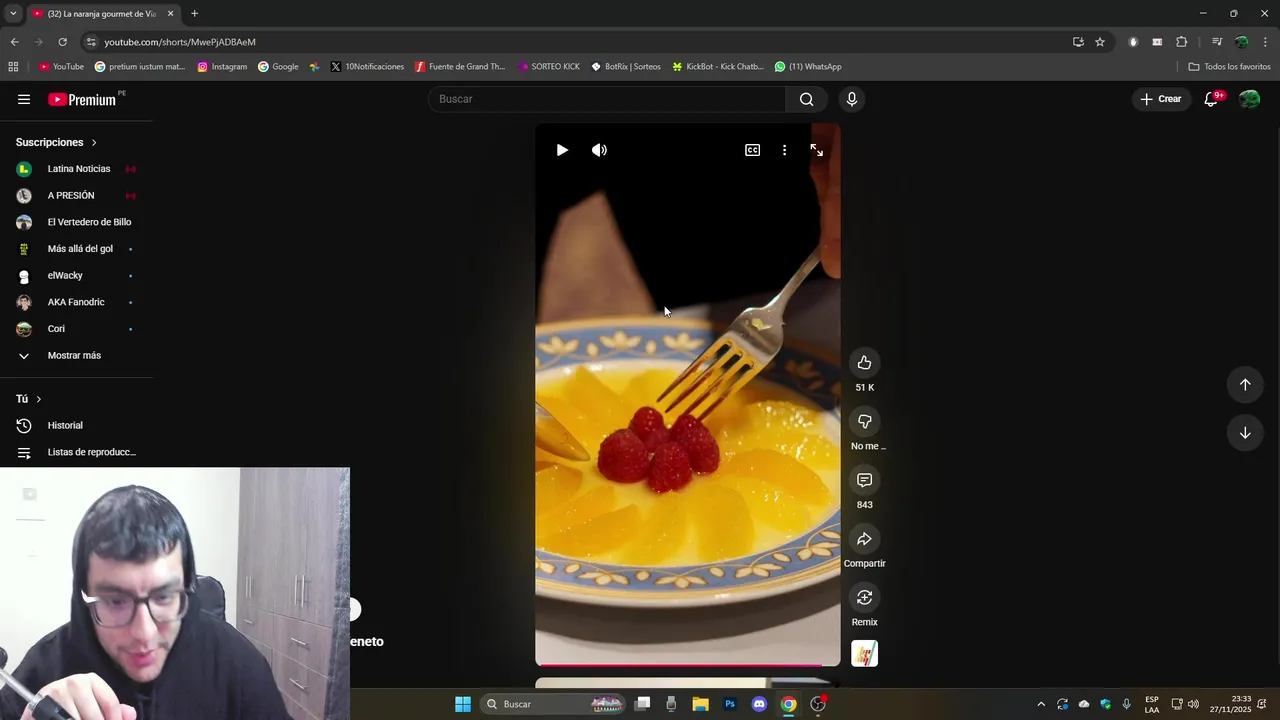Open Todos los favoritos folder

(x=1229, y=67)
